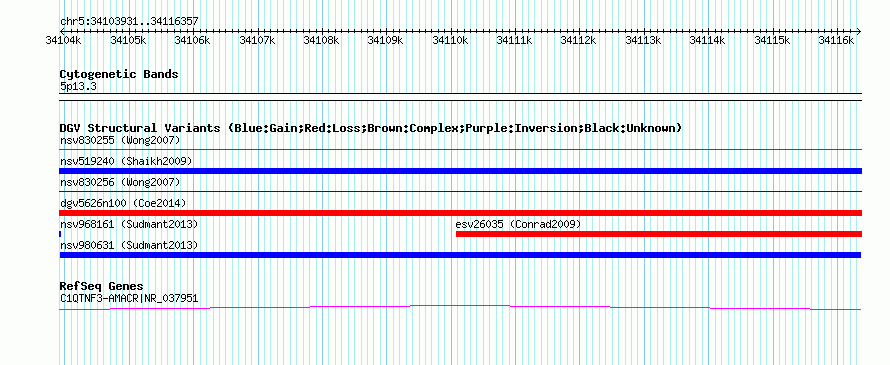Open variant dgv5626n100 (Coe2014) label
The height and width of the screenshot is (365, 890).
pyautogui.click(x=123, y=203)
